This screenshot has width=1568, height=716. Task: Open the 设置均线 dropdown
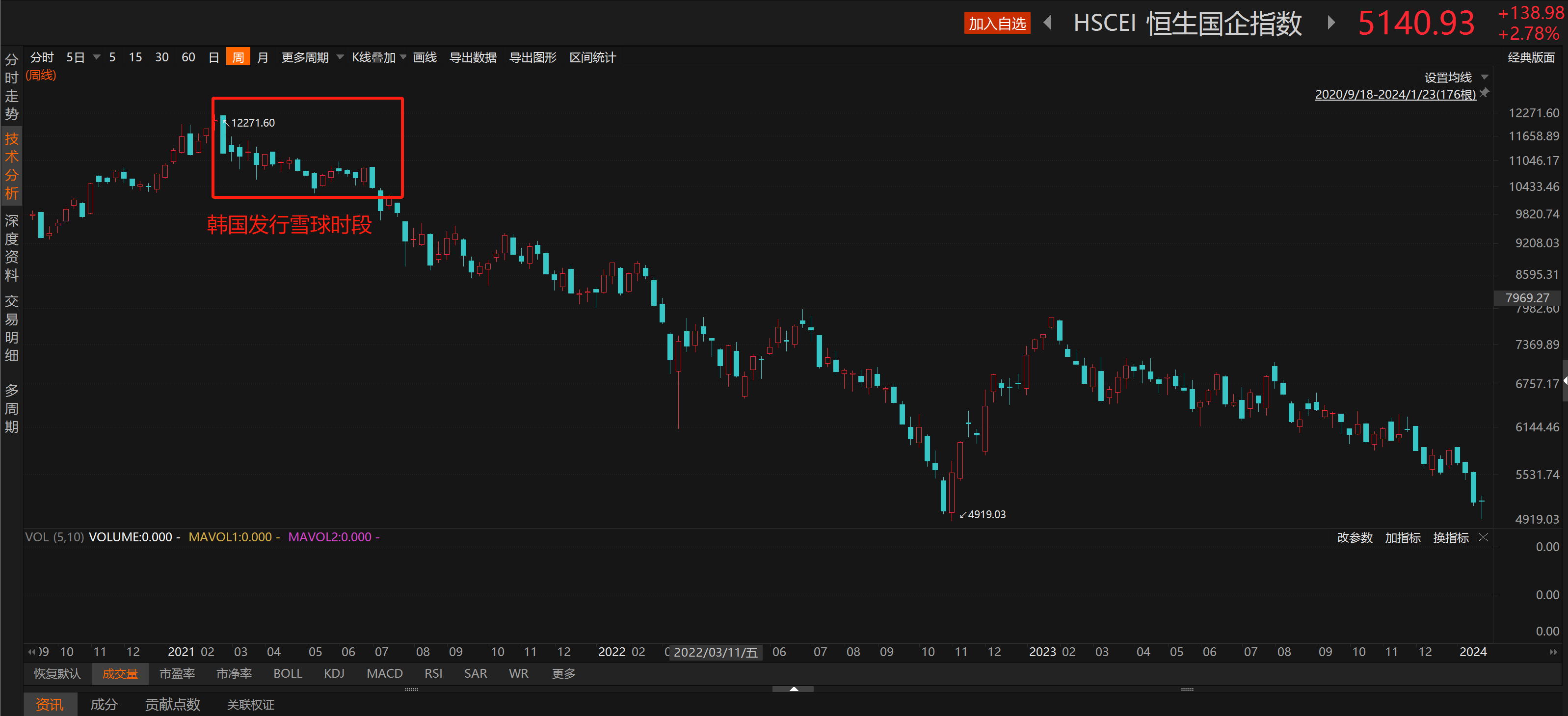click(1484, 78)
